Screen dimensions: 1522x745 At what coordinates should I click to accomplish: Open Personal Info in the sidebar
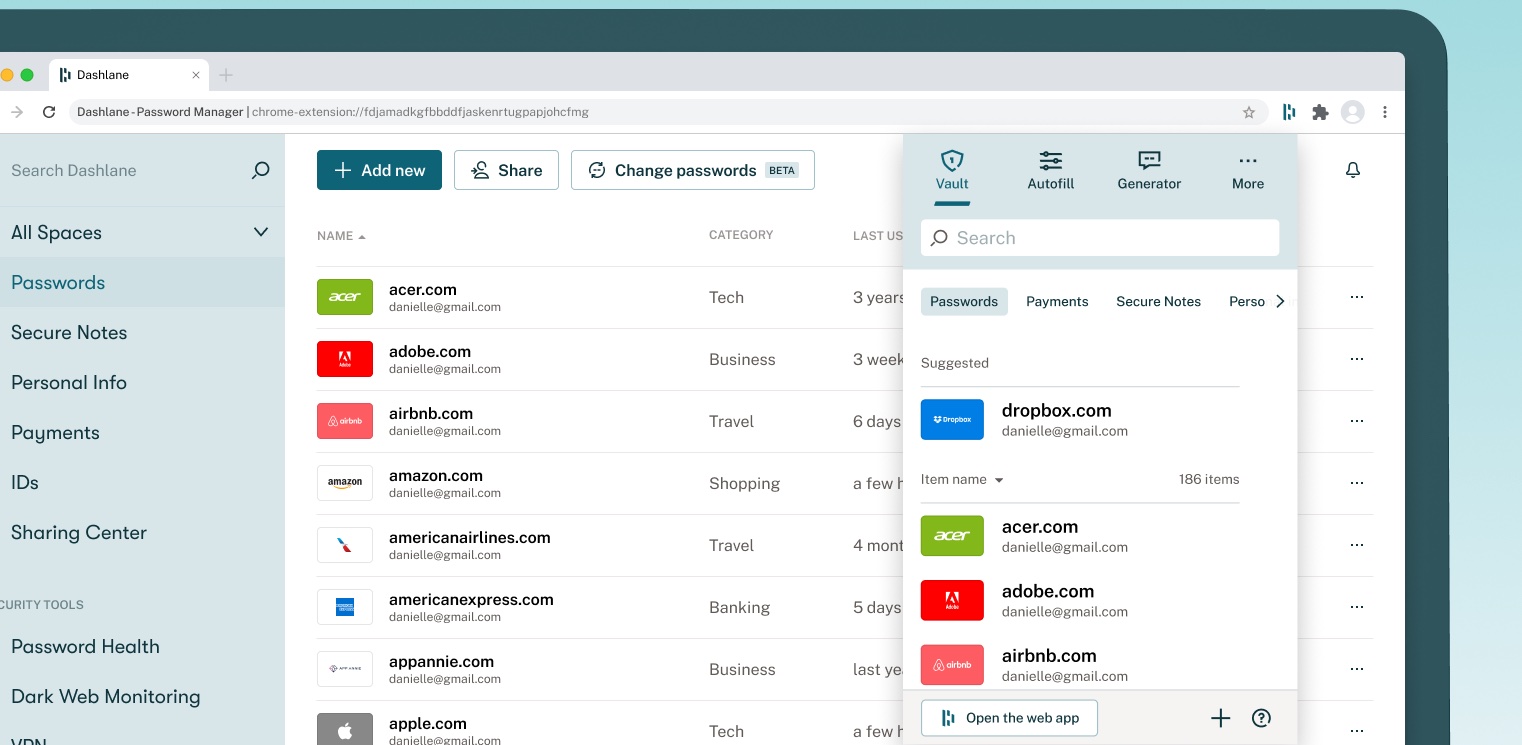click(x=69, y=382)
